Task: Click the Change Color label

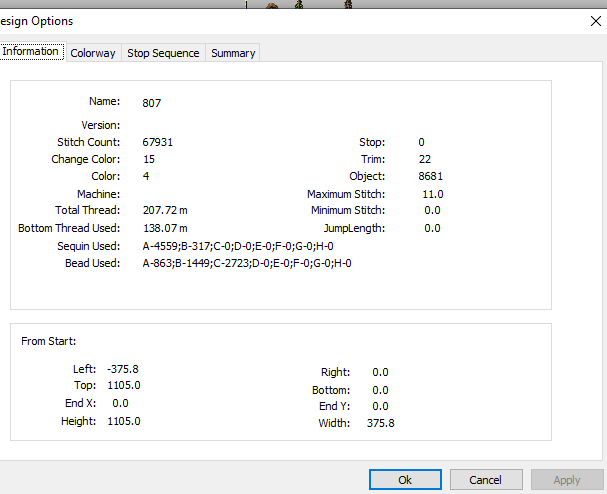Action: tap(86, 159)
